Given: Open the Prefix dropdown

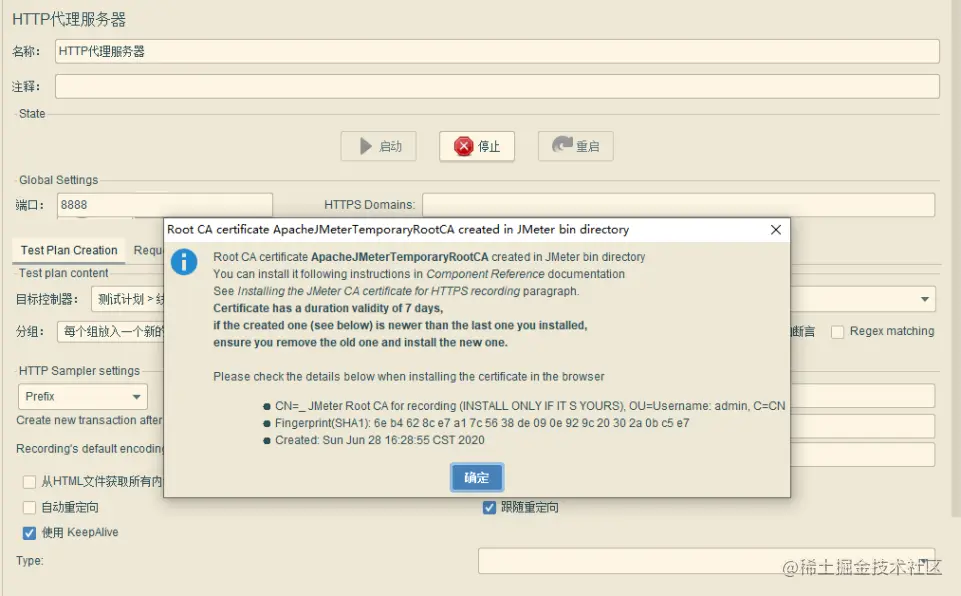Looking at the screenshot, I should tap(83, 397).
